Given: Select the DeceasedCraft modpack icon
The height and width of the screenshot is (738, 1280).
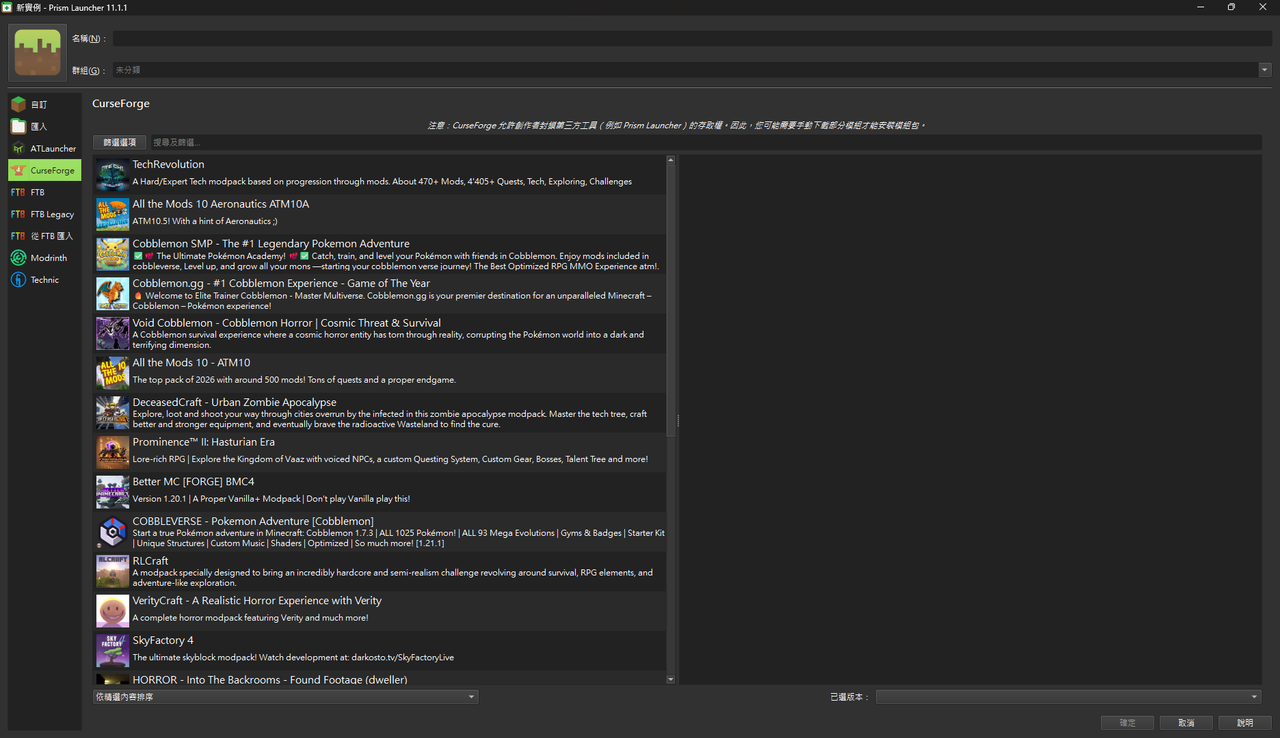Looking at the screenshot, I should (x=112, y=413).
